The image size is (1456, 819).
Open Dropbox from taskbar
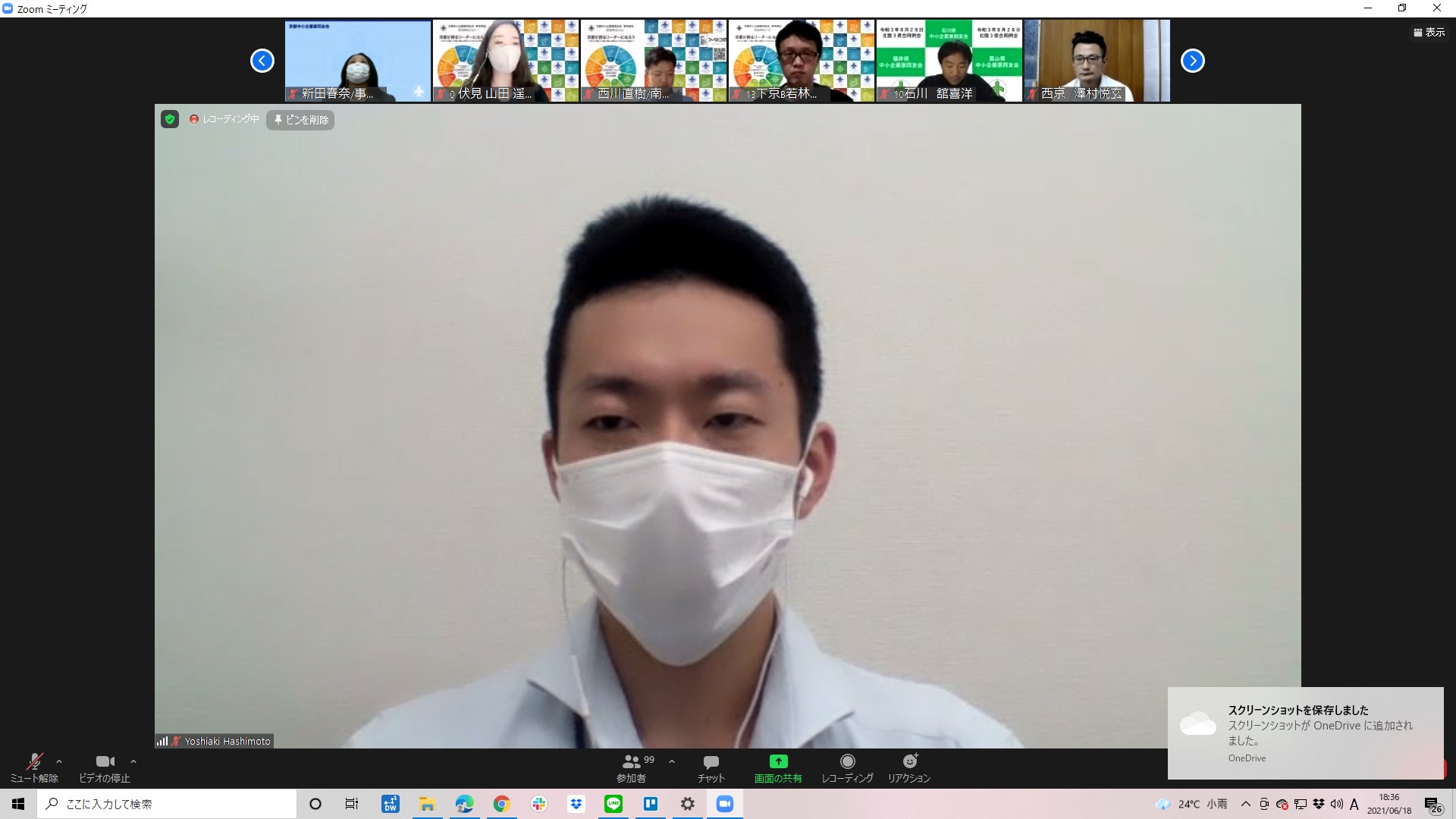576,804
